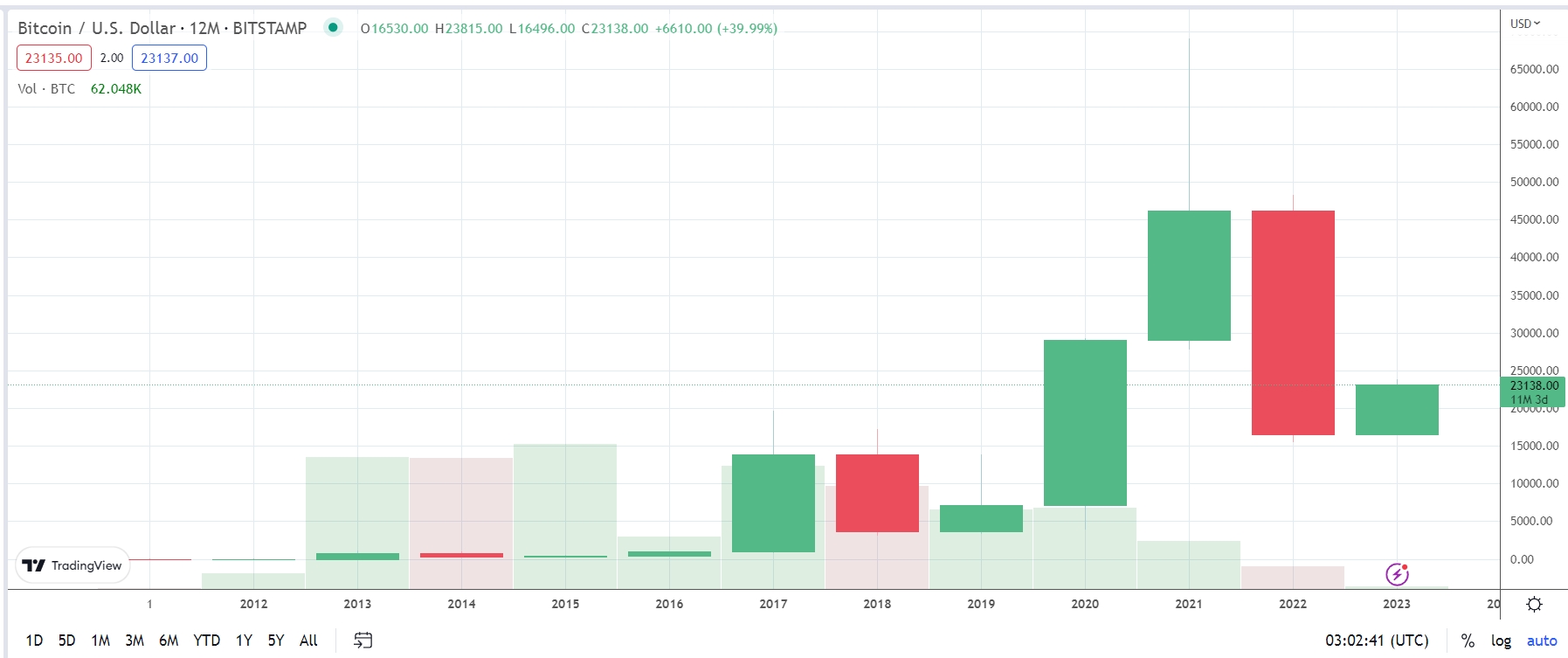
Task: Click the current price label 23138.00
Action: pyautogui.click(x=1533, y=385)
